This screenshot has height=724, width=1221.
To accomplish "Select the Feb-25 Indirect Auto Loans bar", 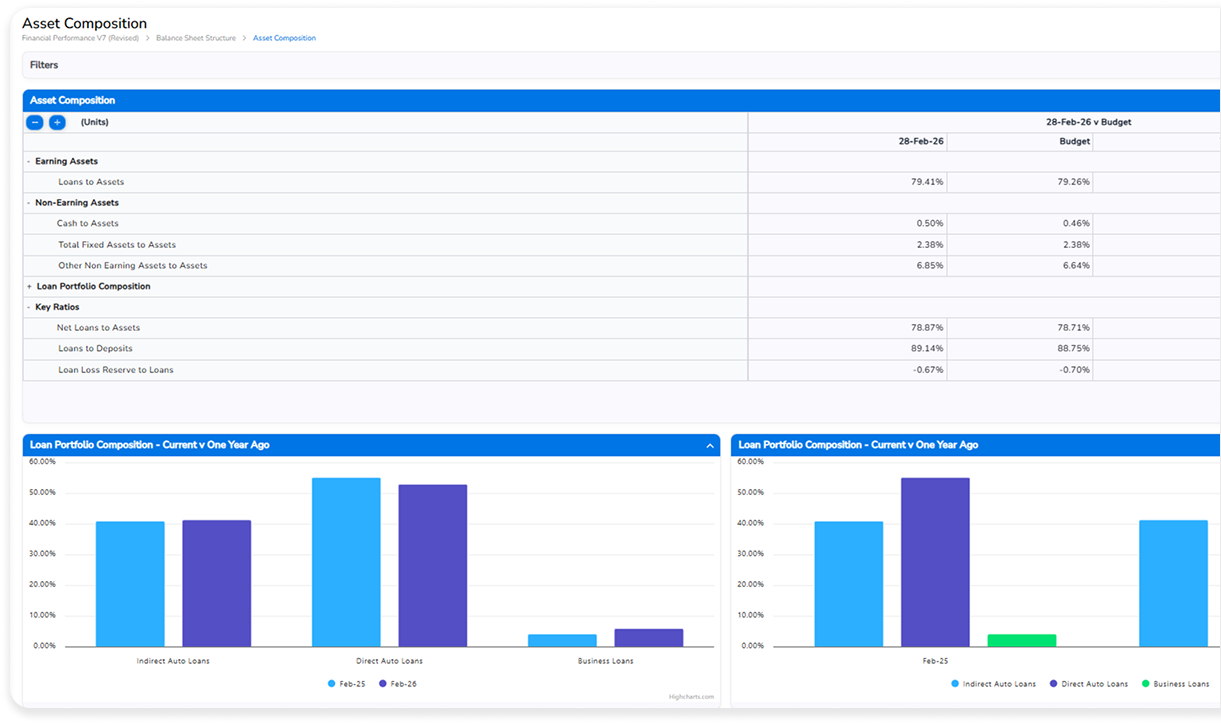I will (x=130, y=584).
